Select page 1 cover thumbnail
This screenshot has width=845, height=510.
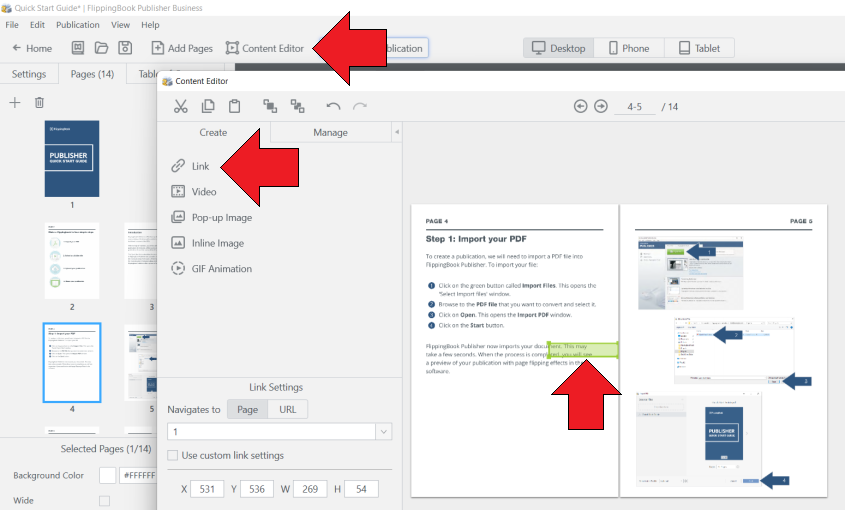click(72, 158)
